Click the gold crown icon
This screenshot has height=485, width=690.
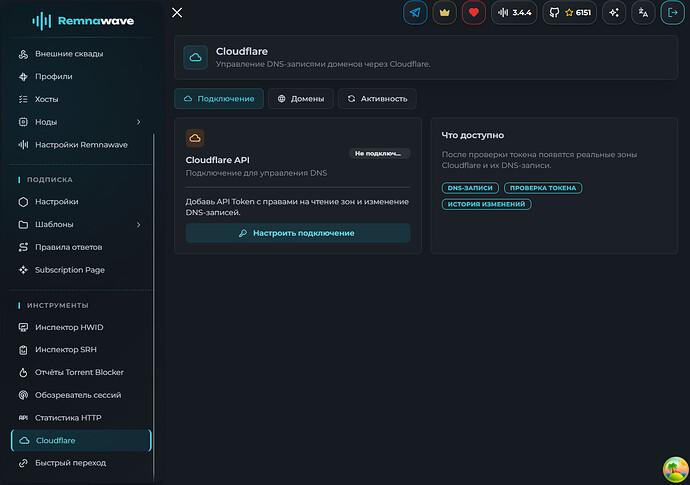click(444, 13)
